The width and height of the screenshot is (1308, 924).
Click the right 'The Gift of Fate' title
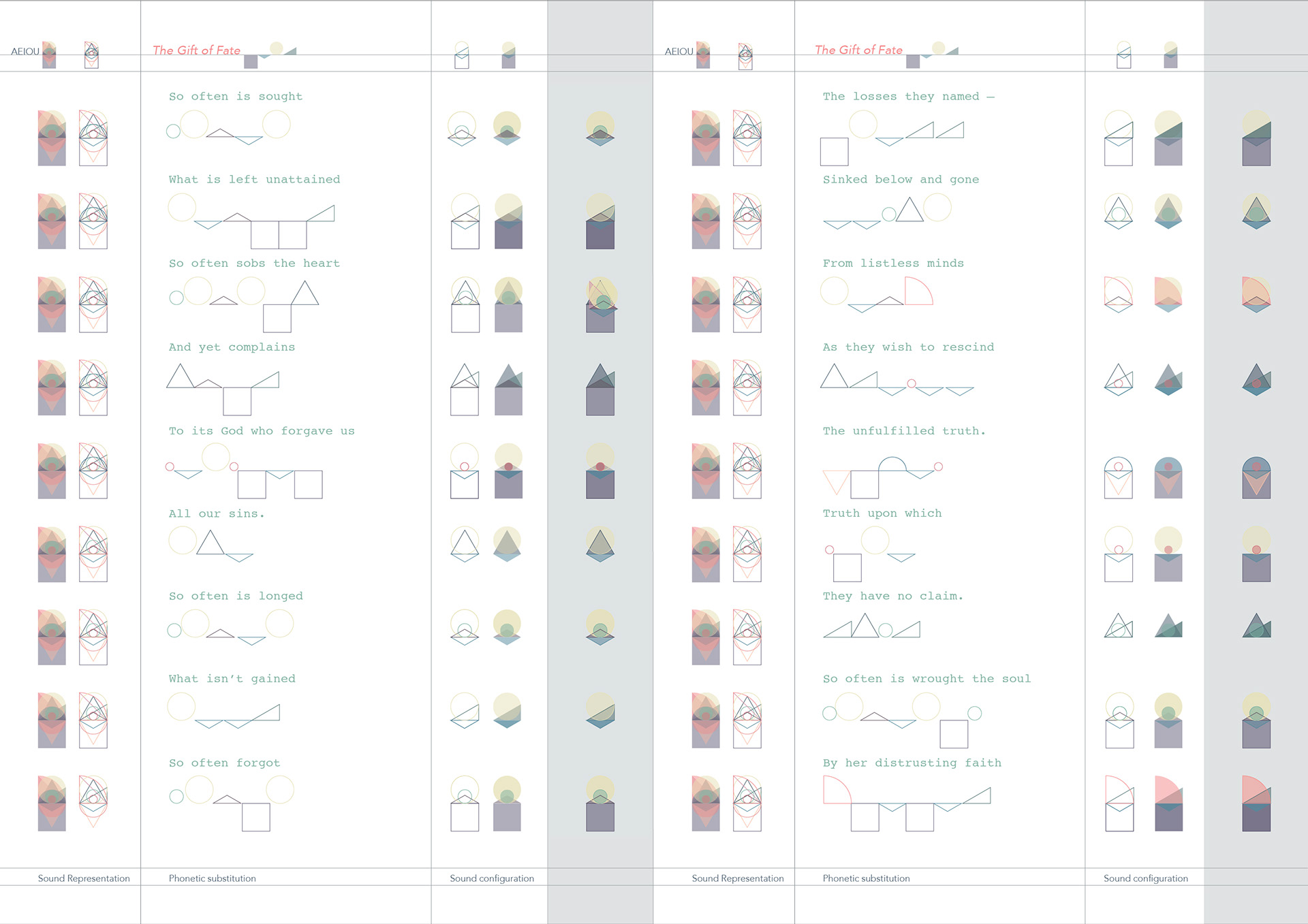point(858,50)
